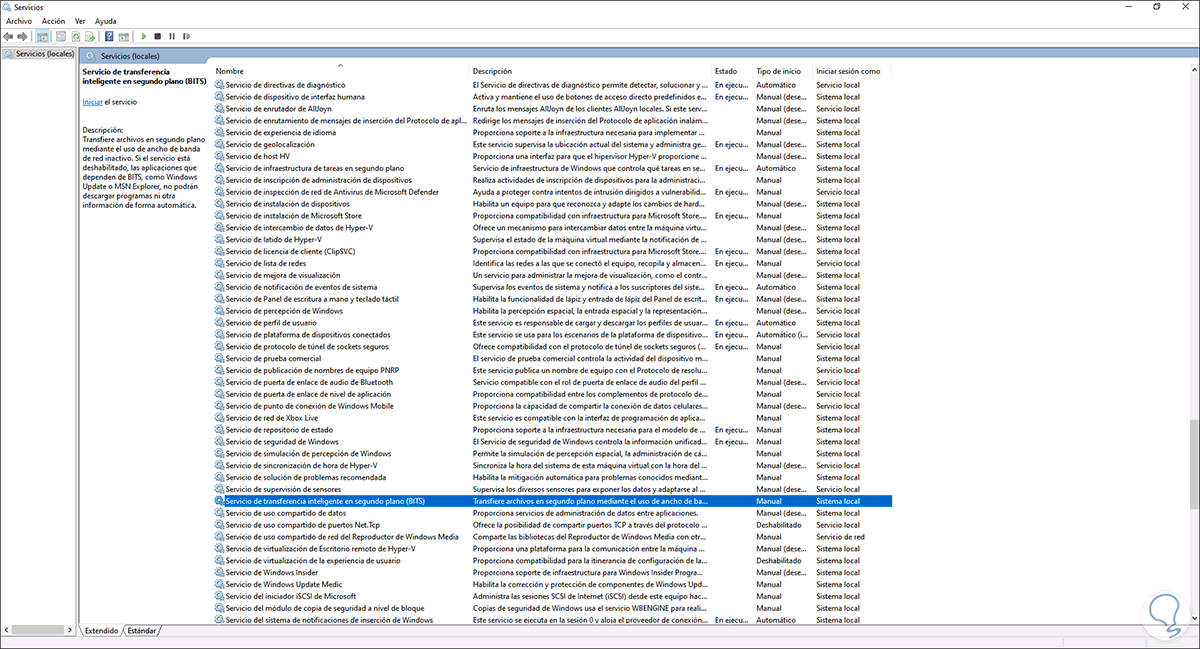Viewport: 1200px width, 649px height.
Task: Open the Properties toolbar icon
Action: (x=61, y=36)
